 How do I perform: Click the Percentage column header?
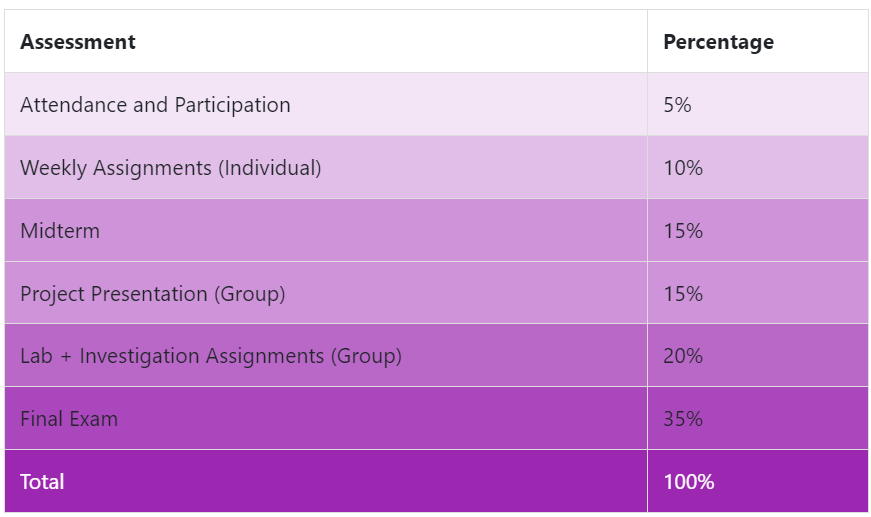coord(718,42)
